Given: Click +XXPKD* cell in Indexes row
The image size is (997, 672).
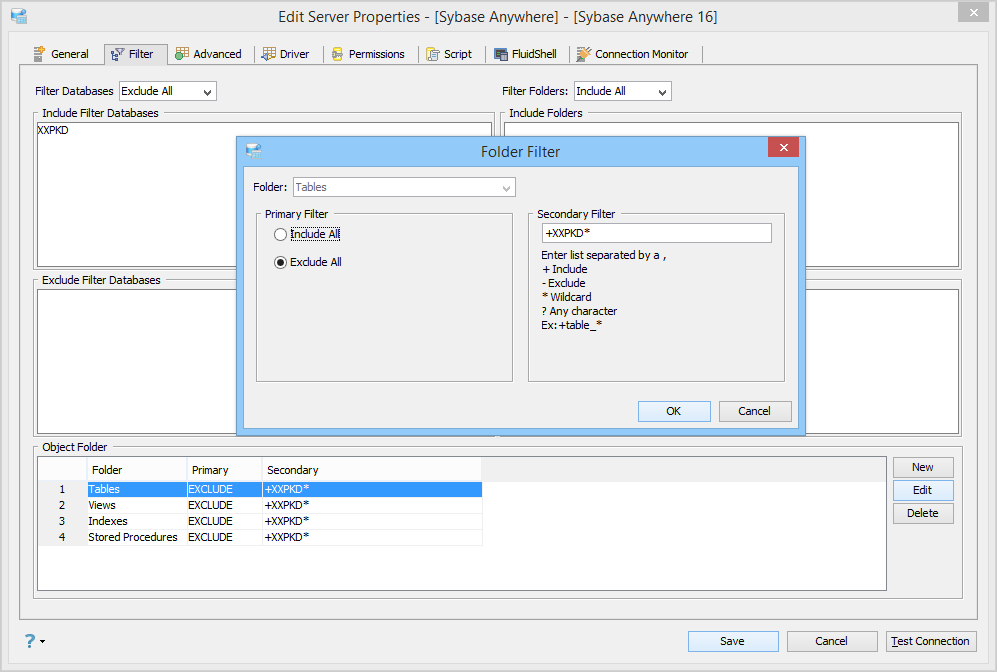Looking at the screenshot, I should click(x=372, y=521).
